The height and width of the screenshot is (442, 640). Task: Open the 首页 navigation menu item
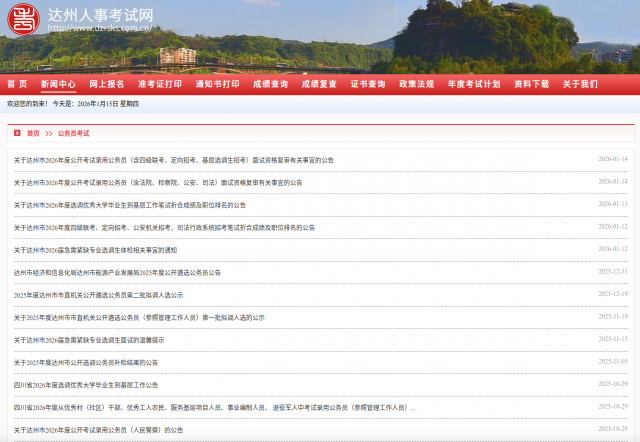[x=17, y=84]
